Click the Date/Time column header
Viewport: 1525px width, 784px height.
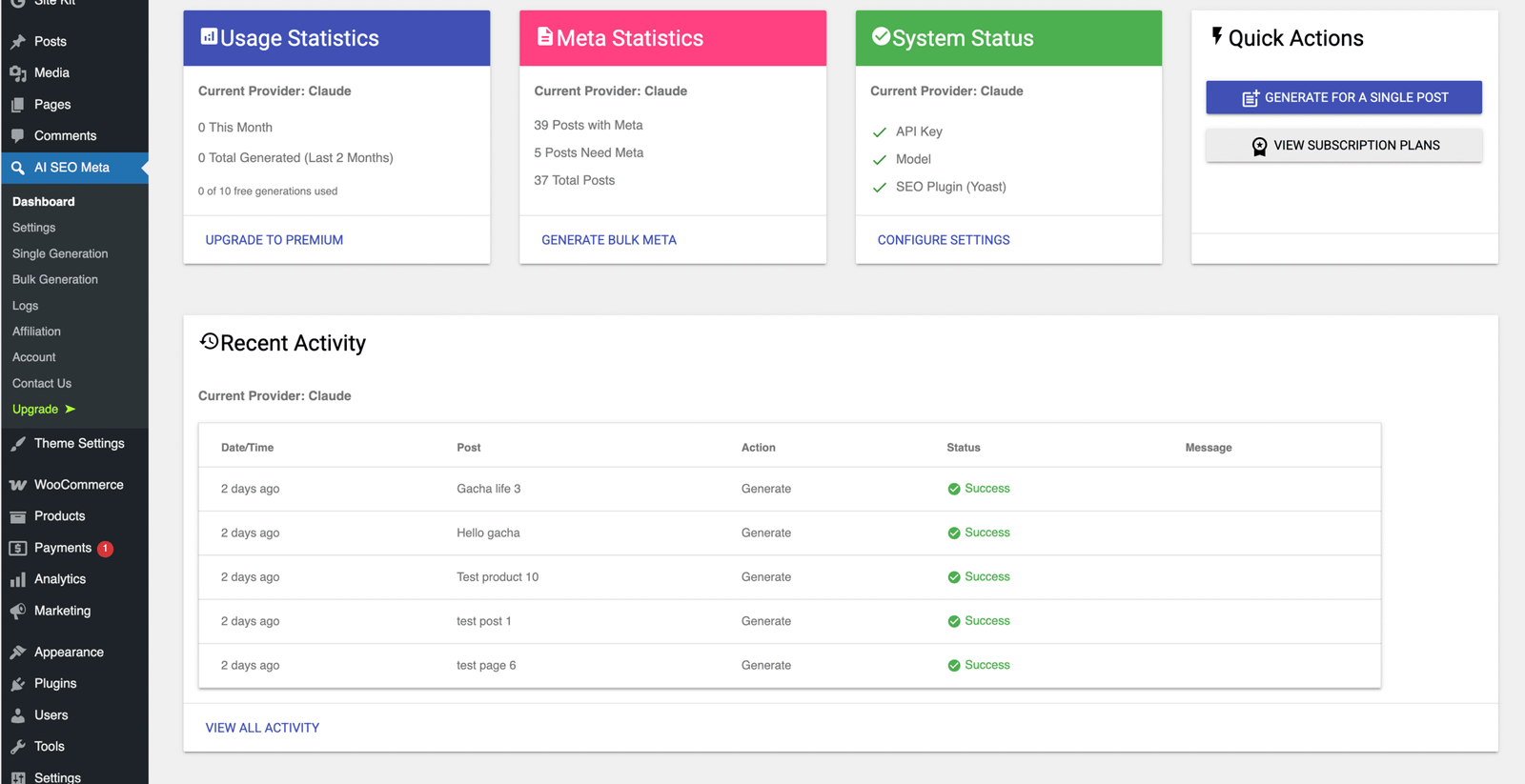point(248,448)
